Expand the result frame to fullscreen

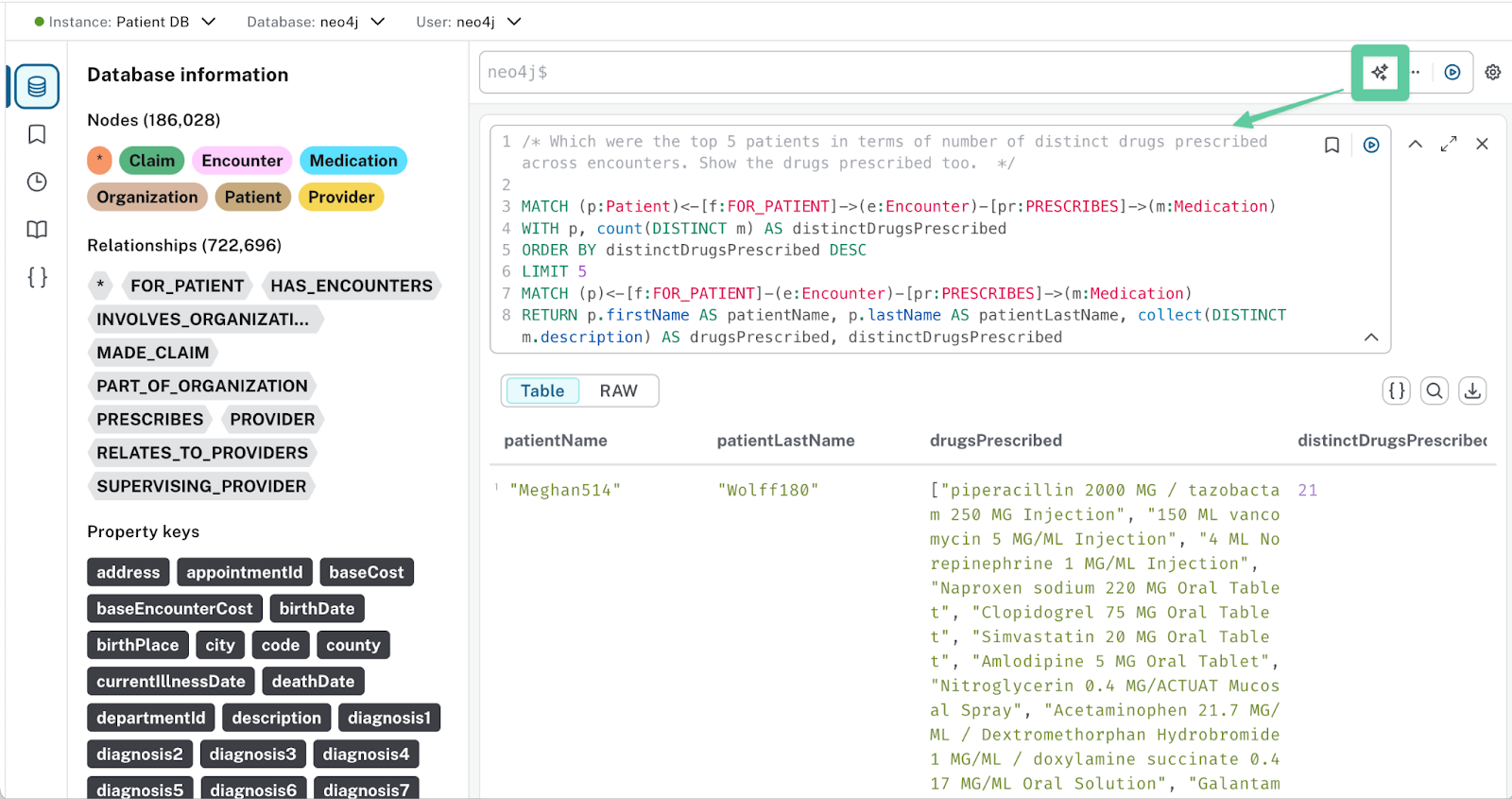tap(1449, 144)
